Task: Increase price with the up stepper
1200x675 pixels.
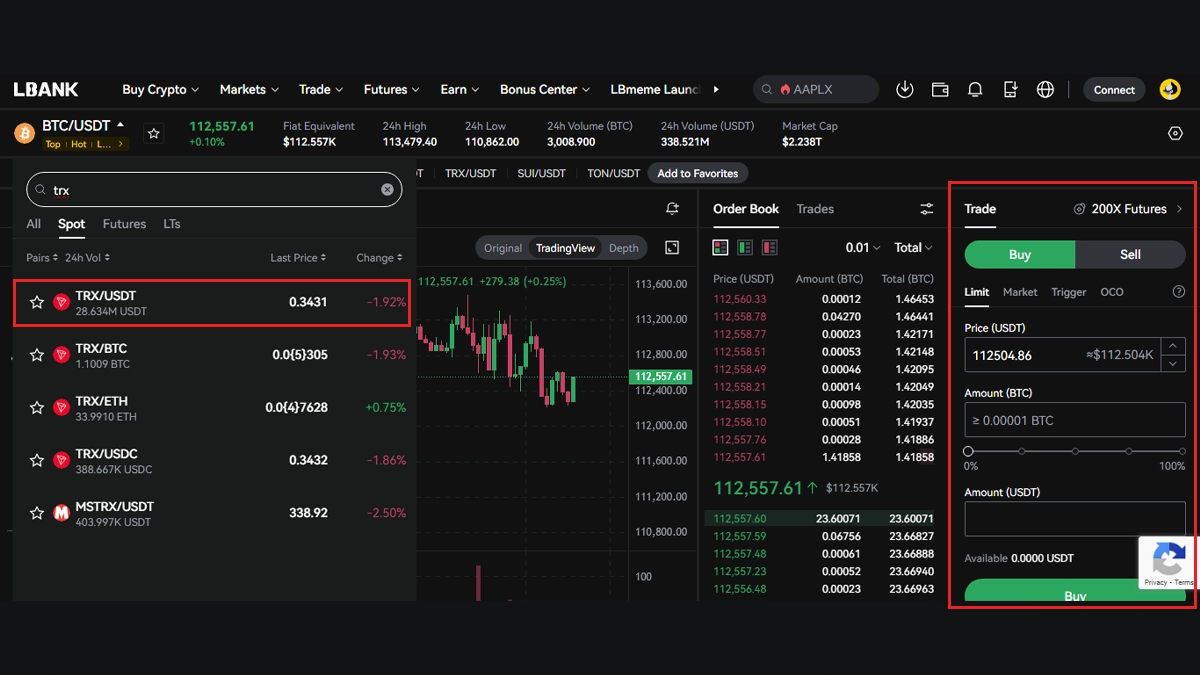Action: [x=1175, y=346]
